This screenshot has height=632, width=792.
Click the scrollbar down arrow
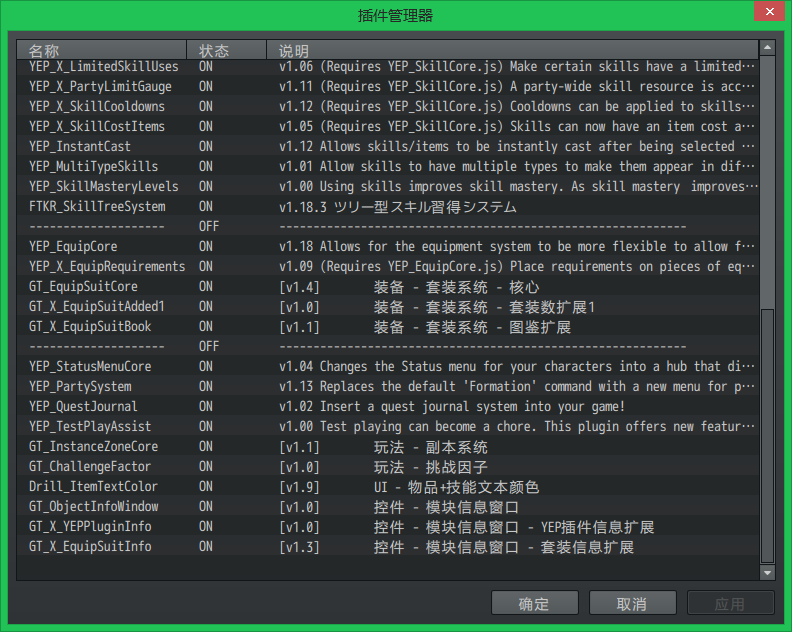point(767,572)
